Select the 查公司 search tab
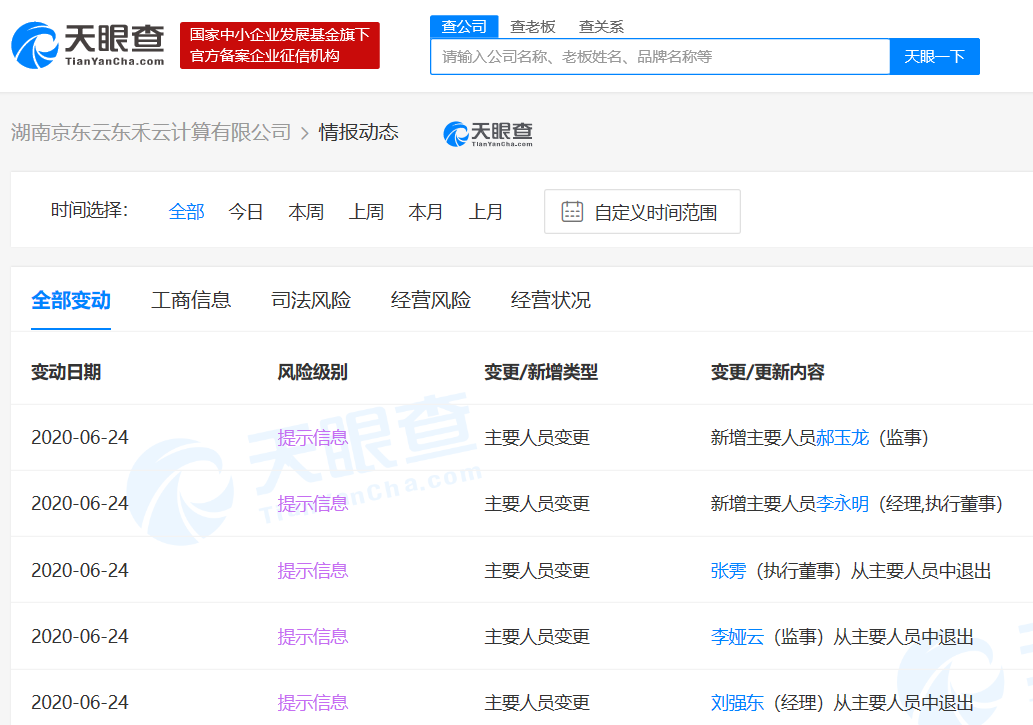The image size is (1033, 725). click(x=464, y=27)
